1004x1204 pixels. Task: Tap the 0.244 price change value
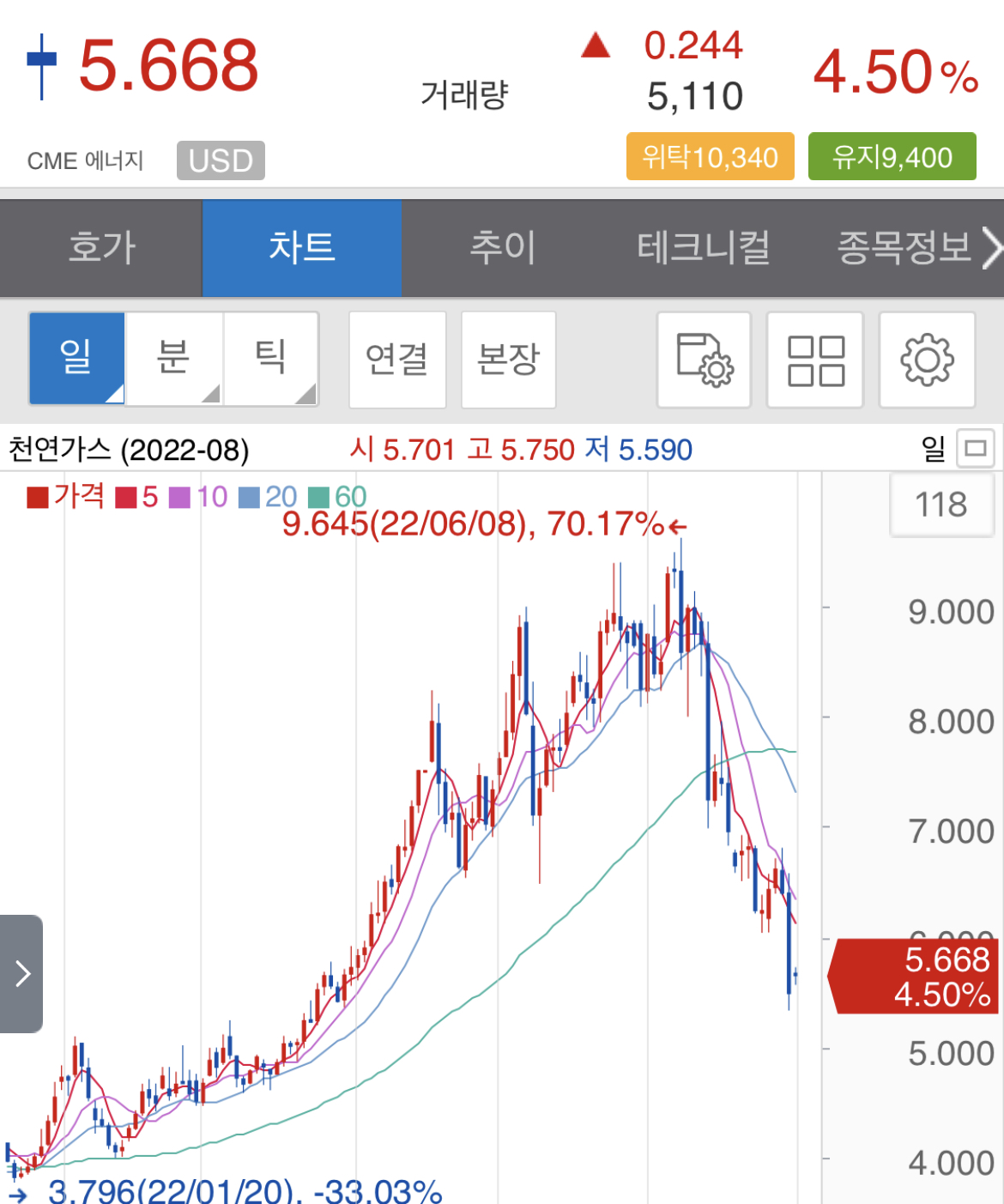[693, 45]
